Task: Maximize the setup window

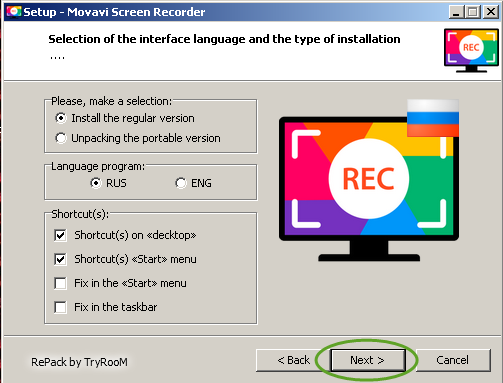Action: click(473, 12)
